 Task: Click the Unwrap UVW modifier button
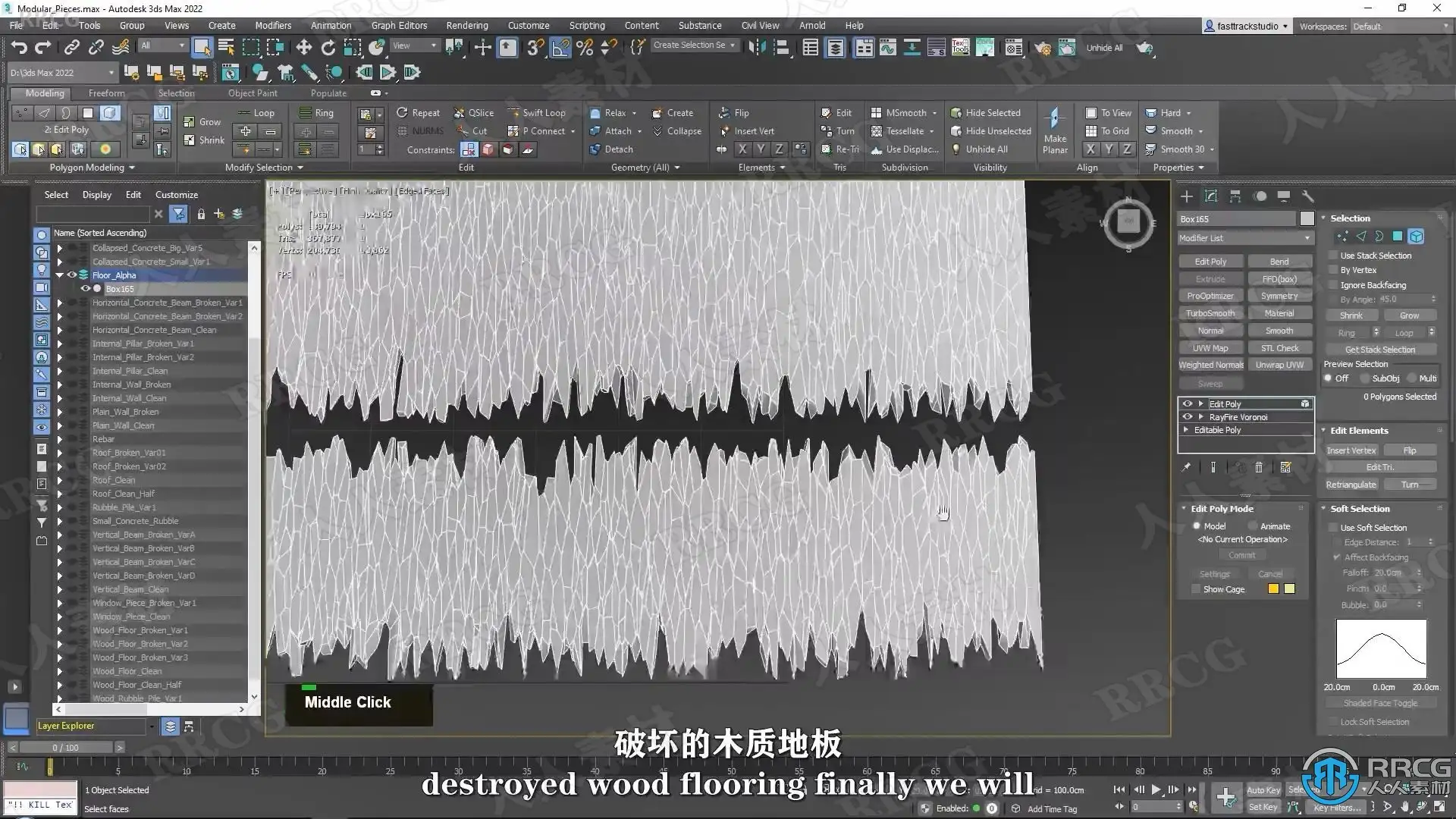click(1279, 365)
